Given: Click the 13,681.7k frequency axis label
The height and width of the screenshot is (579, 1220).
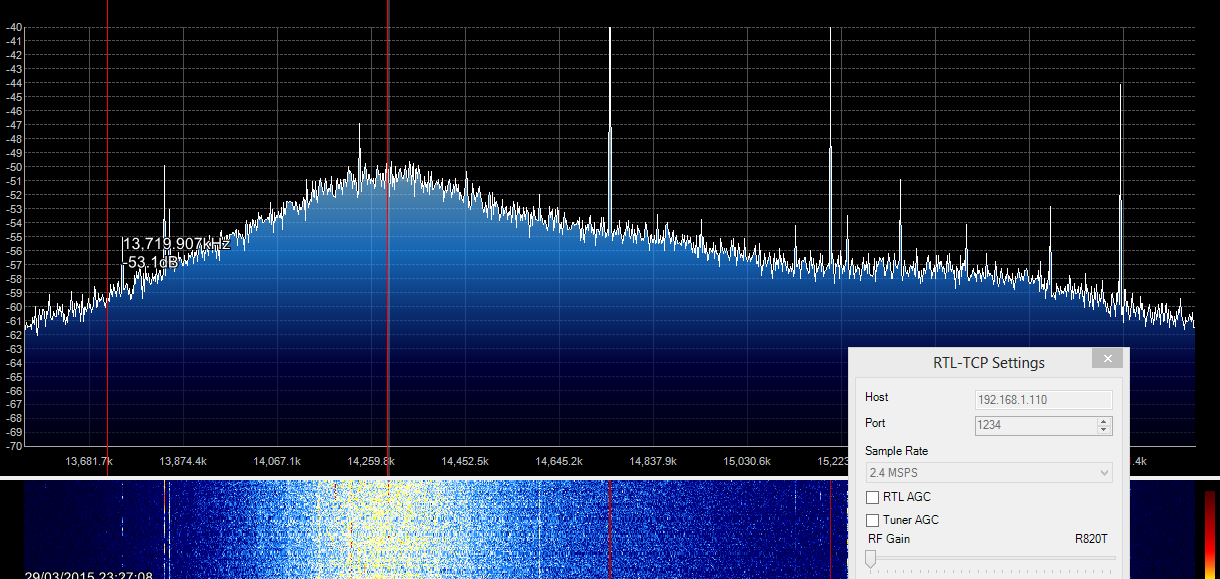Looking at the screenshot, I should (89, 461).
